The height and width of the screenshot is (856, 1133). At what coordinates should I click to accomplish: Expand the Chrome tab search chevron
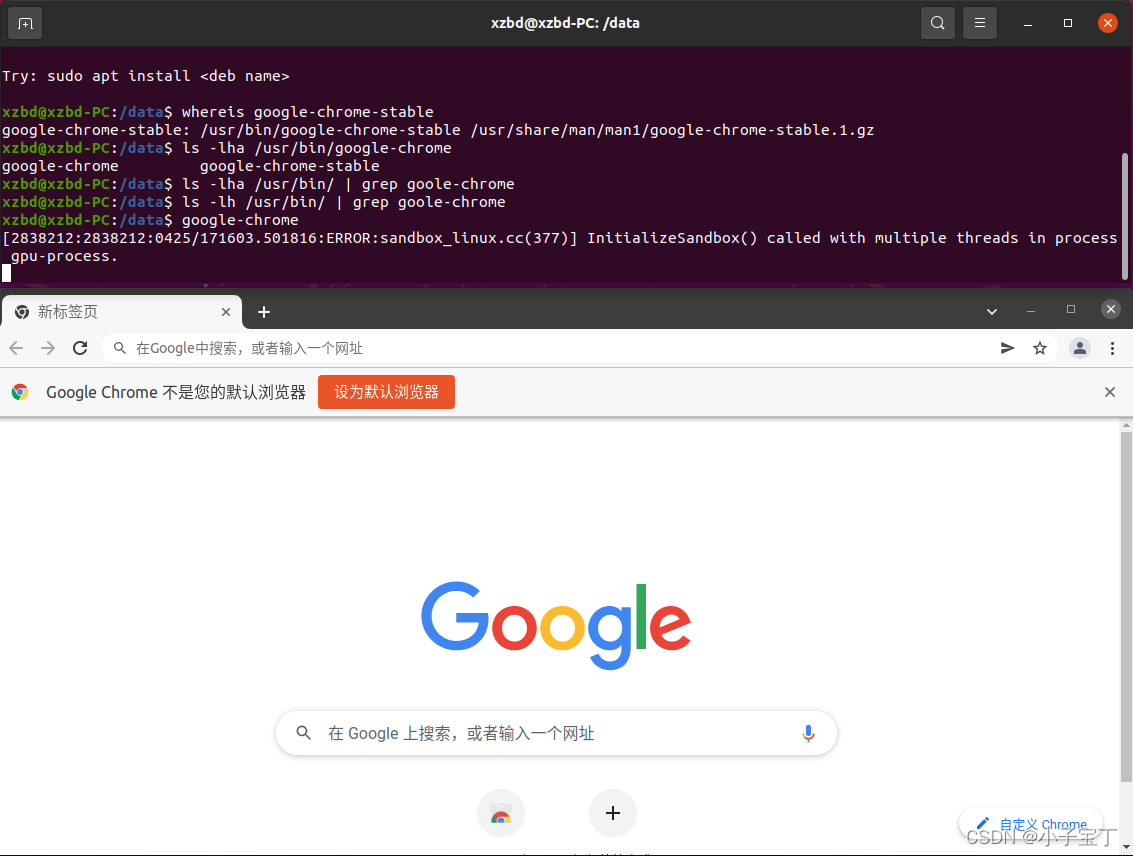click(x=992, y=311)
